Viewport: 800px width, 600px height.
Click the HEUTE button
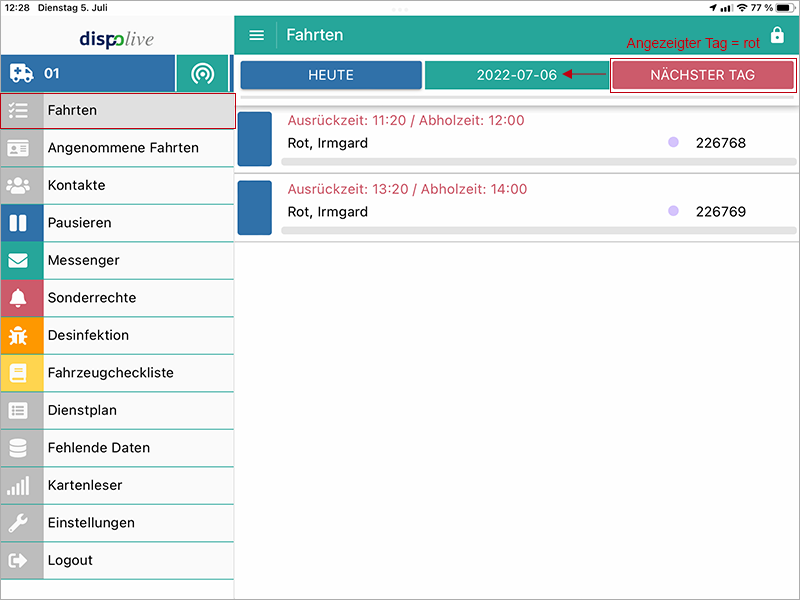point(331,75)
